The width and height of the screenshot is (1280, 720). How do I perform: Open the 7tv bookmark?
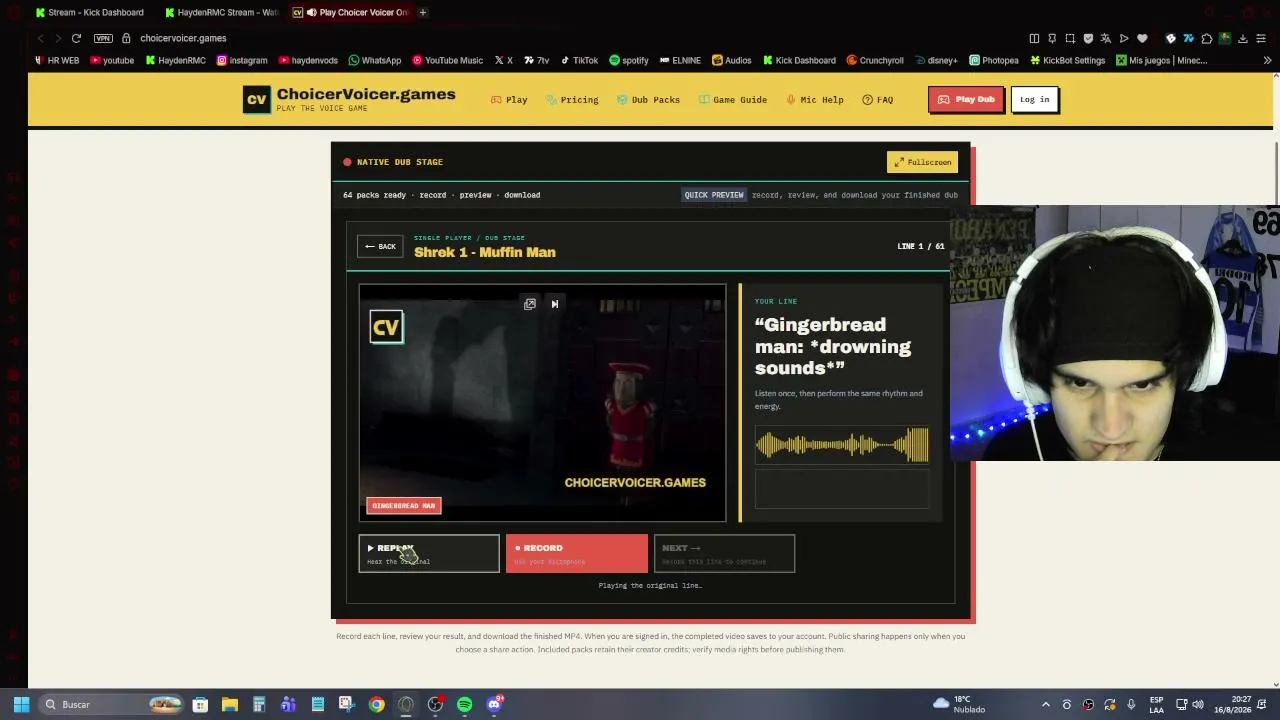tap(536, 60)
